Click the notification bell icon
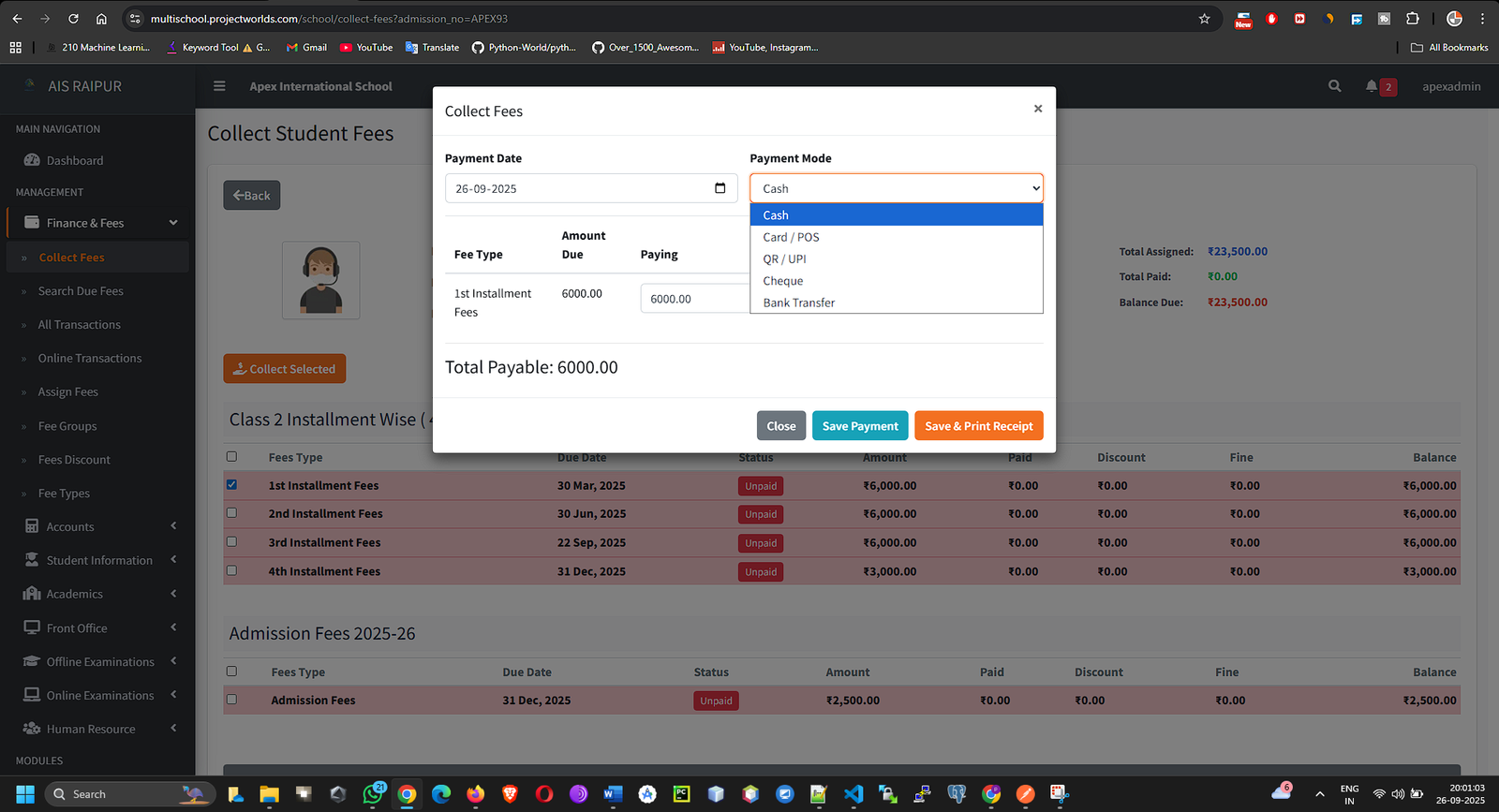Screen dimensions: 1499x812 1372,86
